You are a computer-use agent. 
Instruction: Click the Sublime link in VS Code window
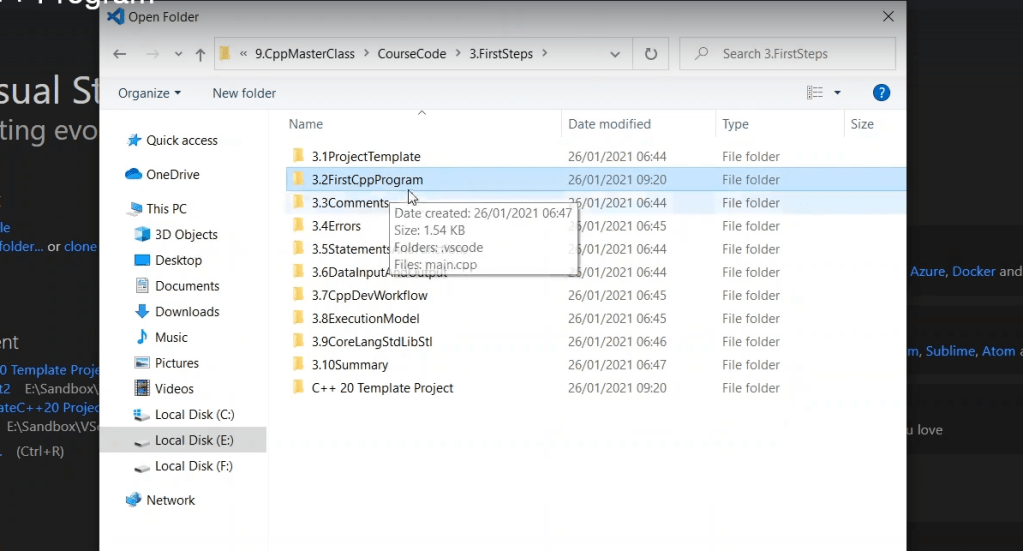click(x=951, y=351)
